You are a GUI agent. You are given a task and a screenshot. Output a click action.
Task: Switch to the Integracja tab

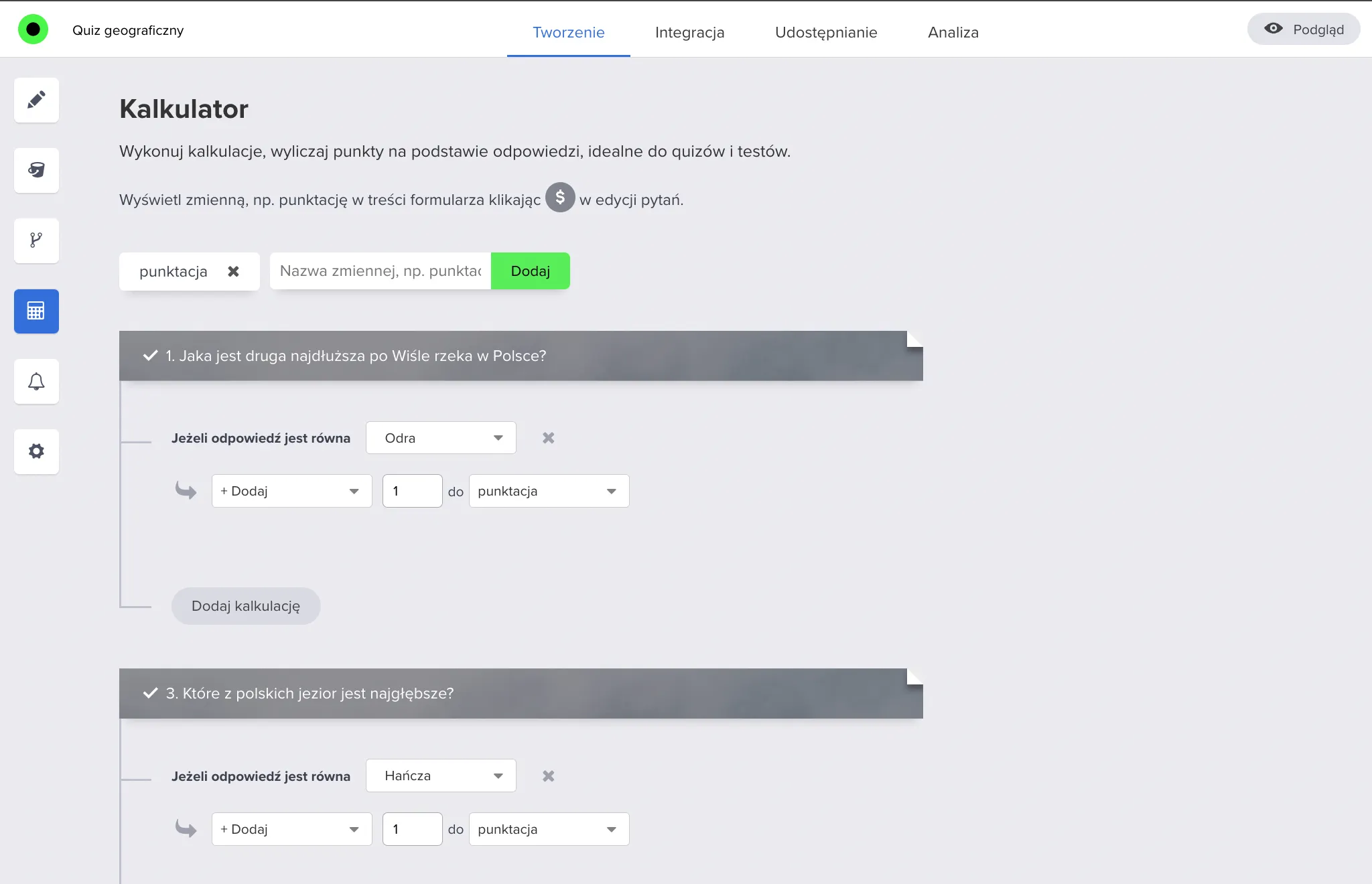(689, 32)
